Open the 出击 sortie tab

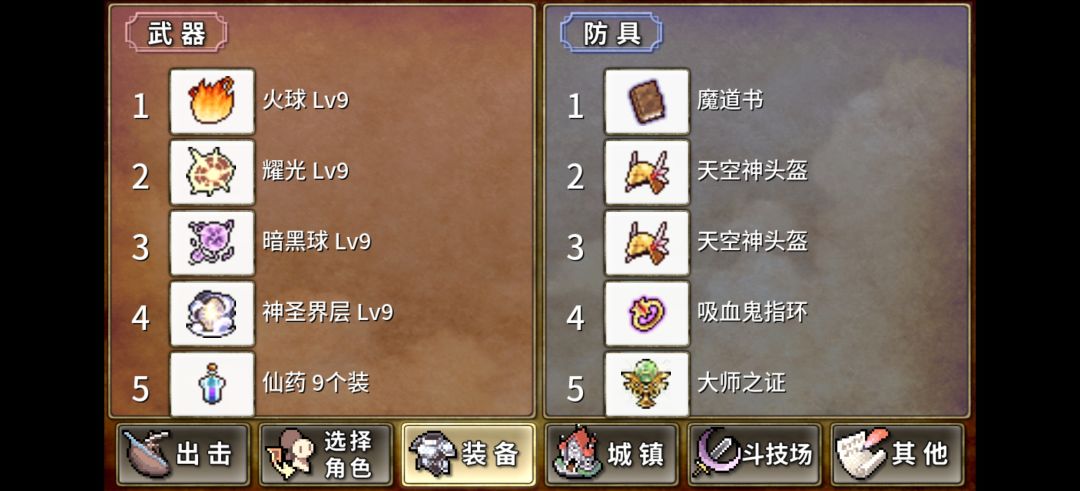click(x=183, y=455)
